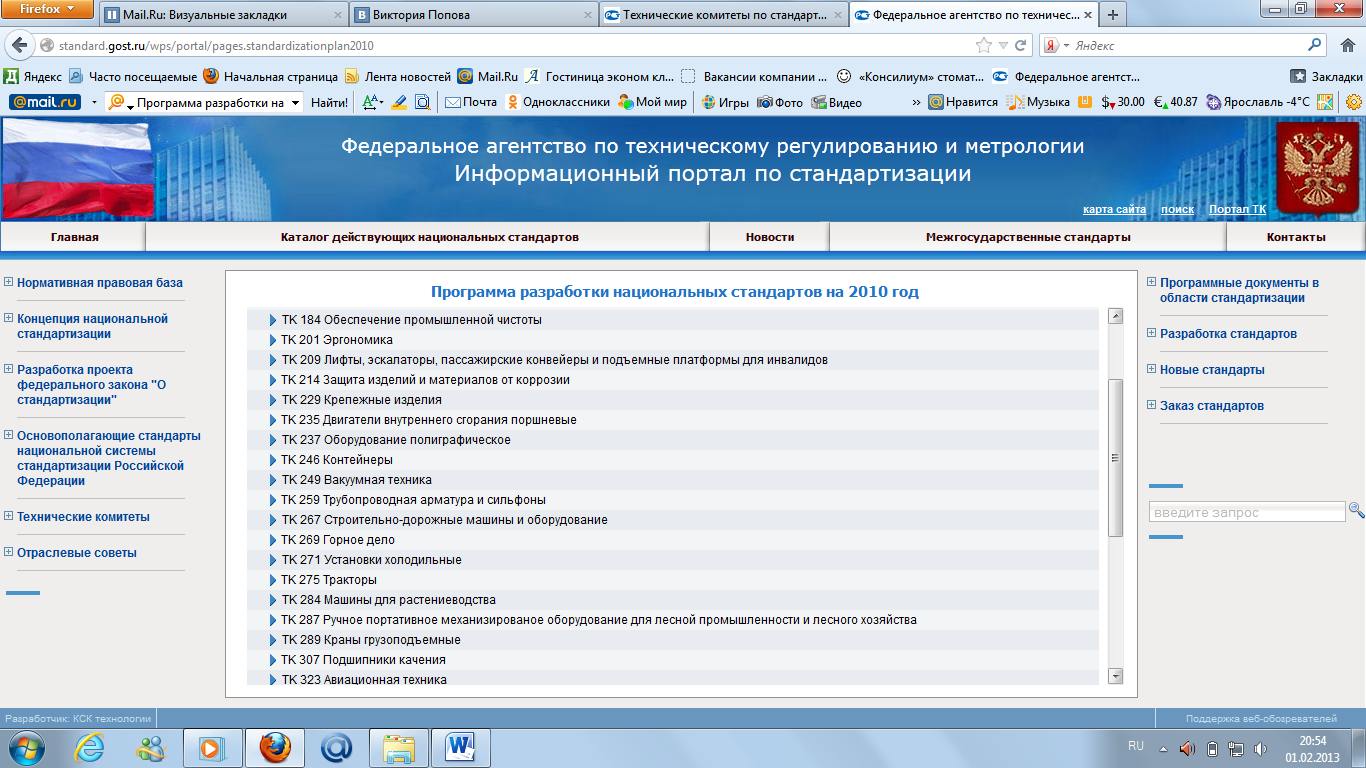Open Одноклассники from the Mail.ru toolbar
The image size is (1366, 768).
pyautogui.click(x=558, y=102)
